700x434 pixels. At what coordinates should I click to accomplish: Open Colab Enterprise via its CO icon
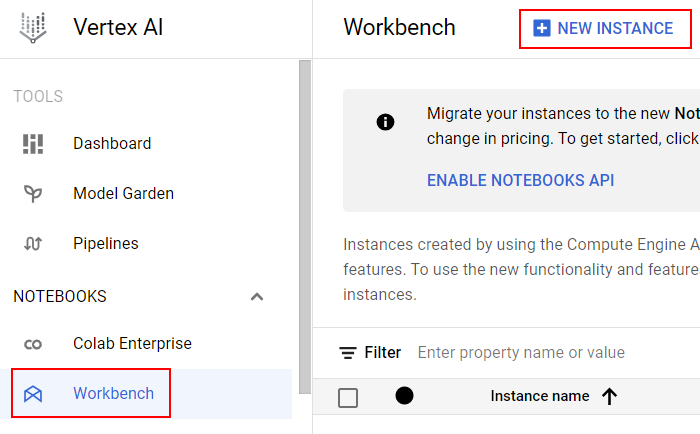point(33,344)
